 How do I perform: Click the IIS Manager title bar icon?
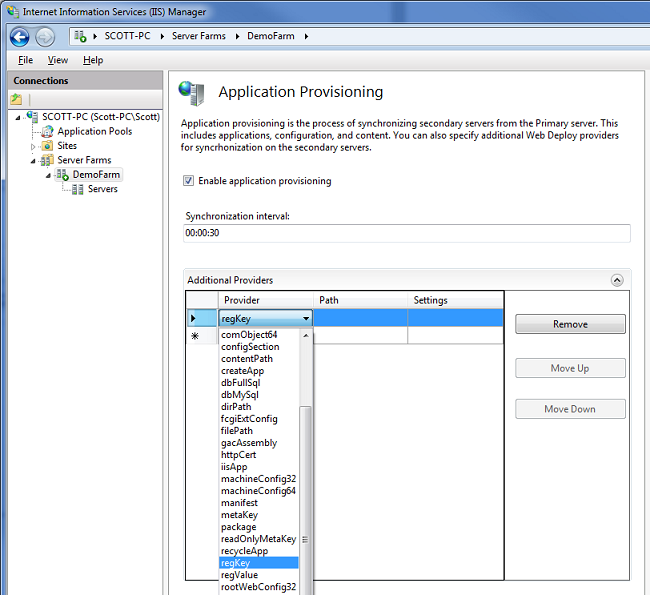pyautogui.click(x=13, y=12)
